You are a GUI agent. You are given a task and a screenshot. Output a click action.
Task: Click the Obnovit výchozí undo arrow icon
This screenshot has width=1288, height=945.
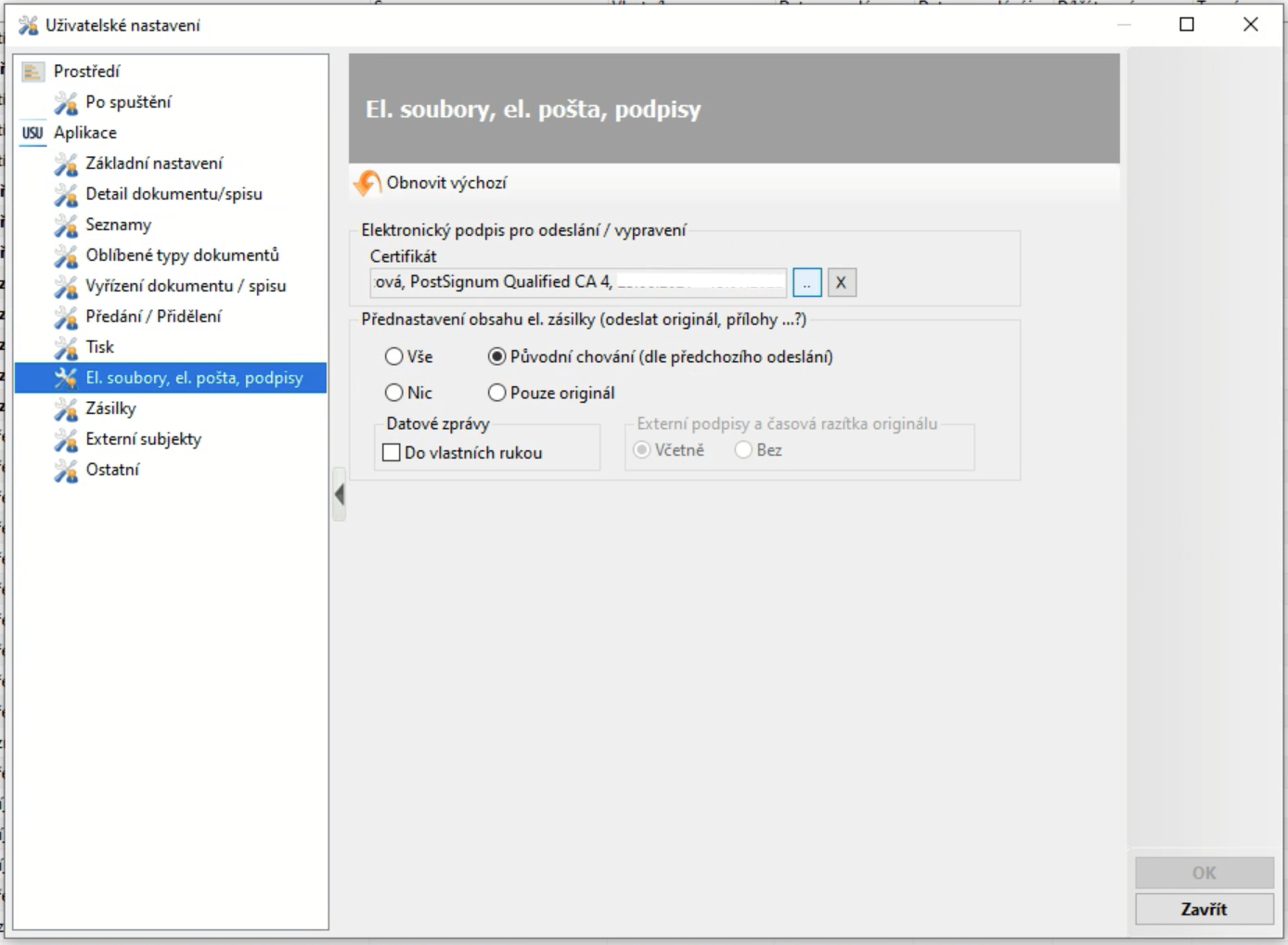point(367,183)
